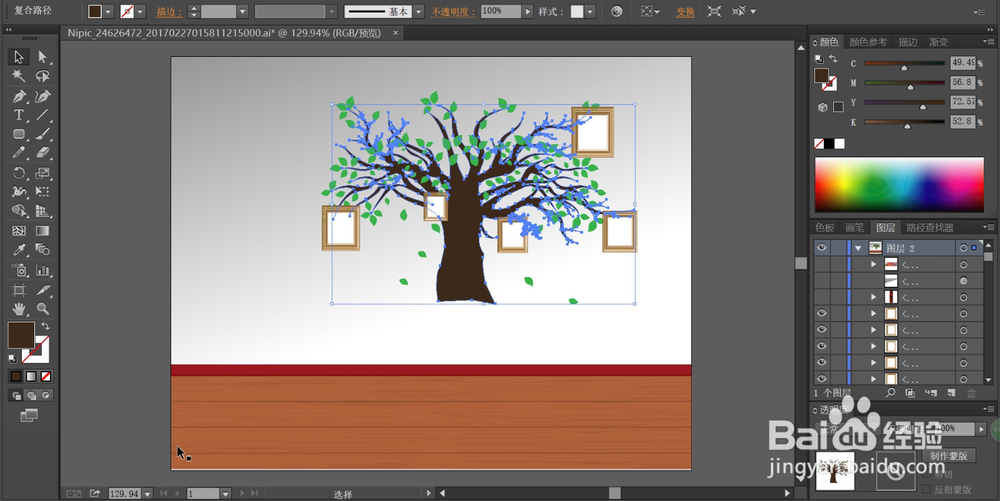Set fill to None in toolbox
This screenshot has height=501, width=1000.
click(x=46, y=377)
